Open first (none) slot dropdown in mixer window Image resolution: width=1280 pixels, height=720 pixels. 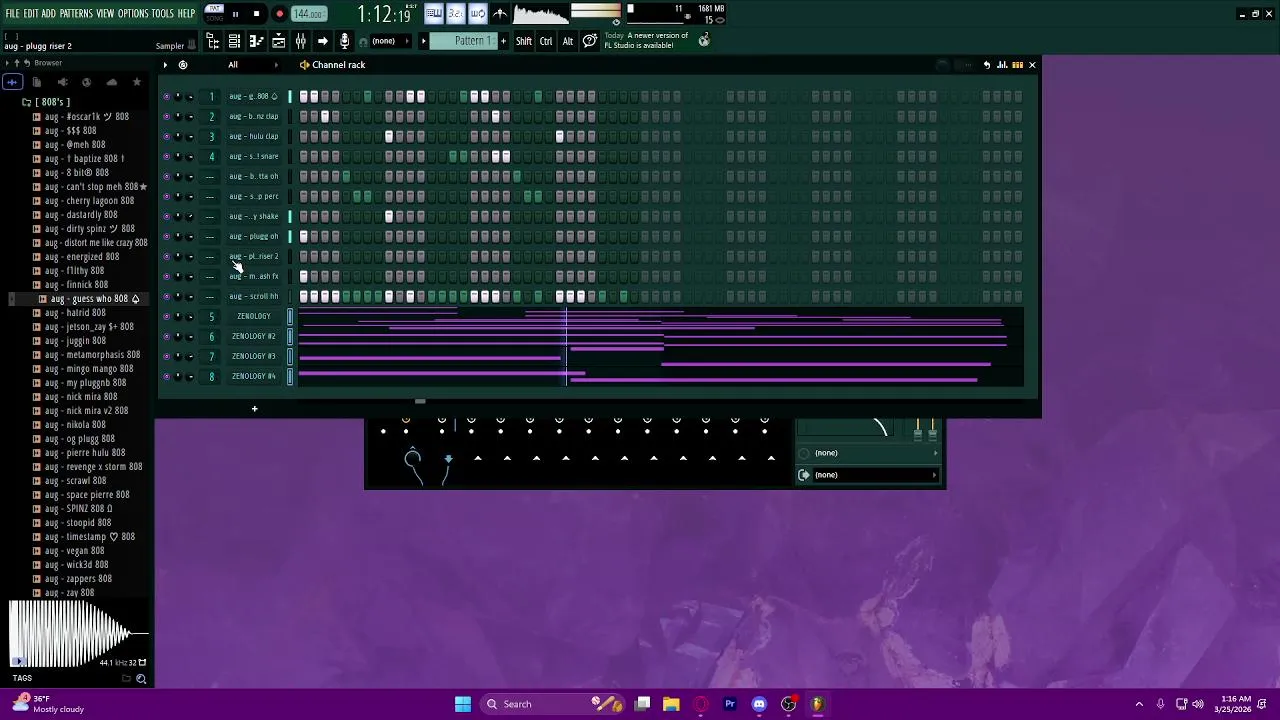[869, 453]
